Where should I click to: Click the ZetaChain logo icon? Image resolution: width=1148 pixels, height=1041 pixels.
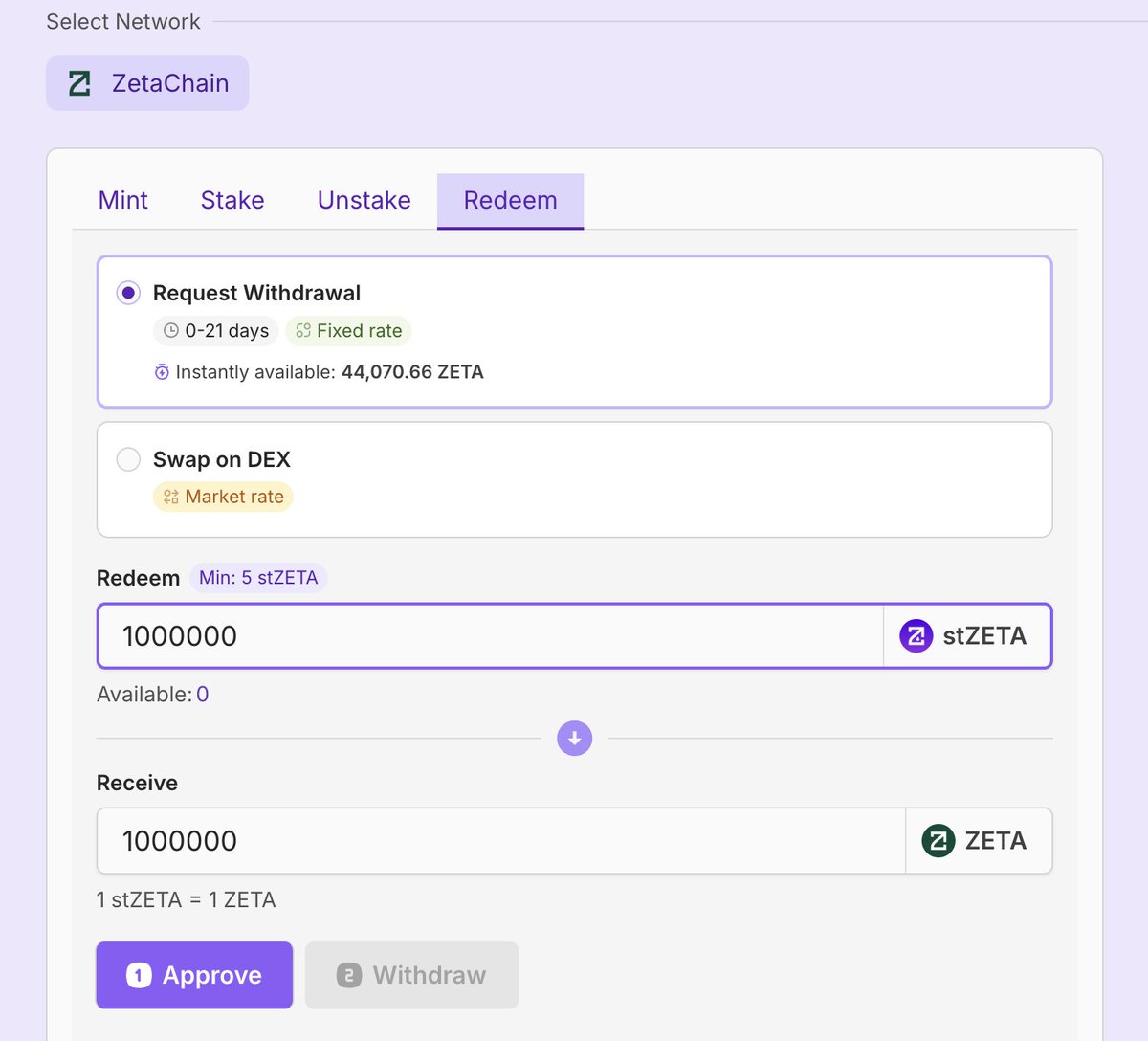(x=80, y=83)
